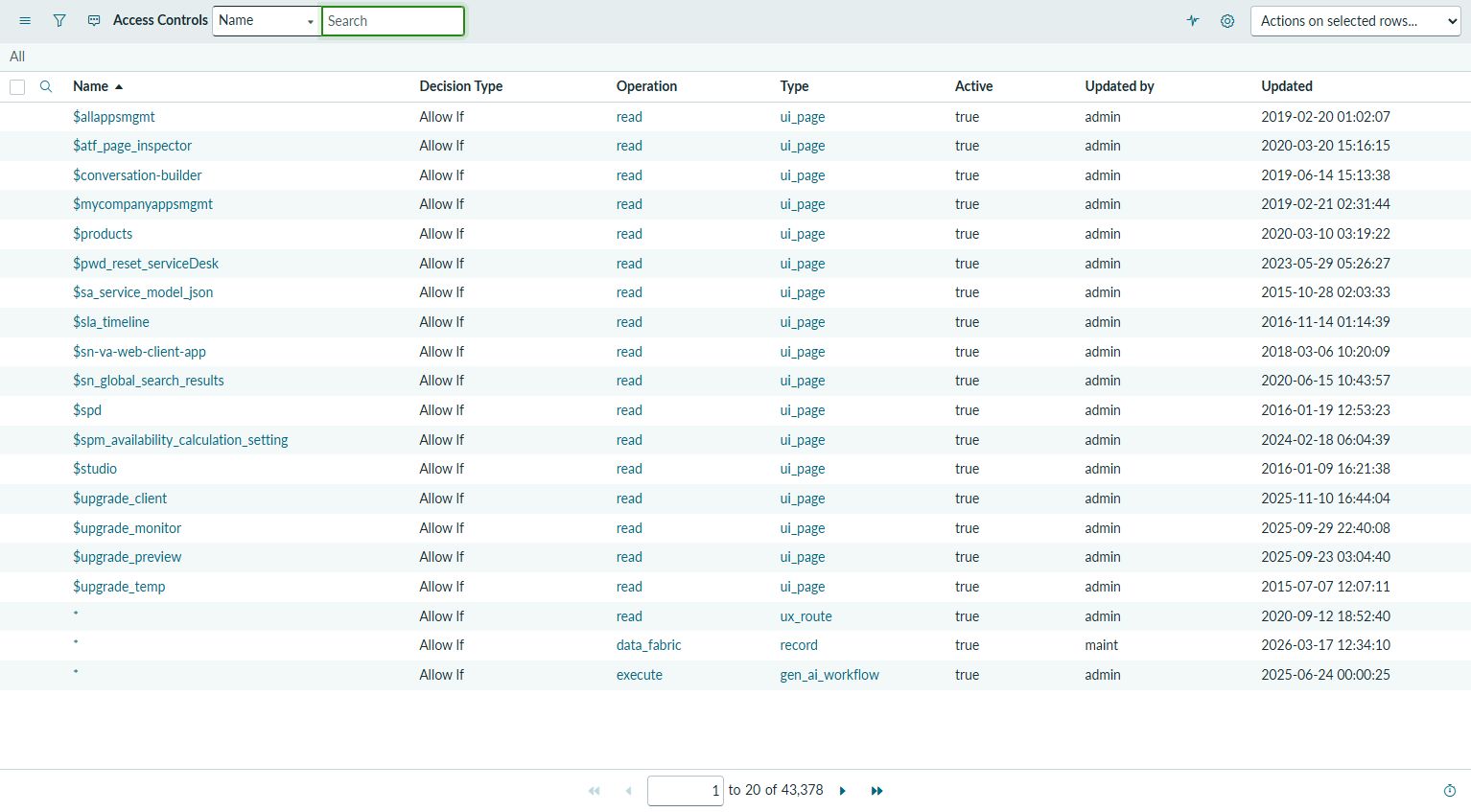Sort by Decision Type column header

pos(460,86)
